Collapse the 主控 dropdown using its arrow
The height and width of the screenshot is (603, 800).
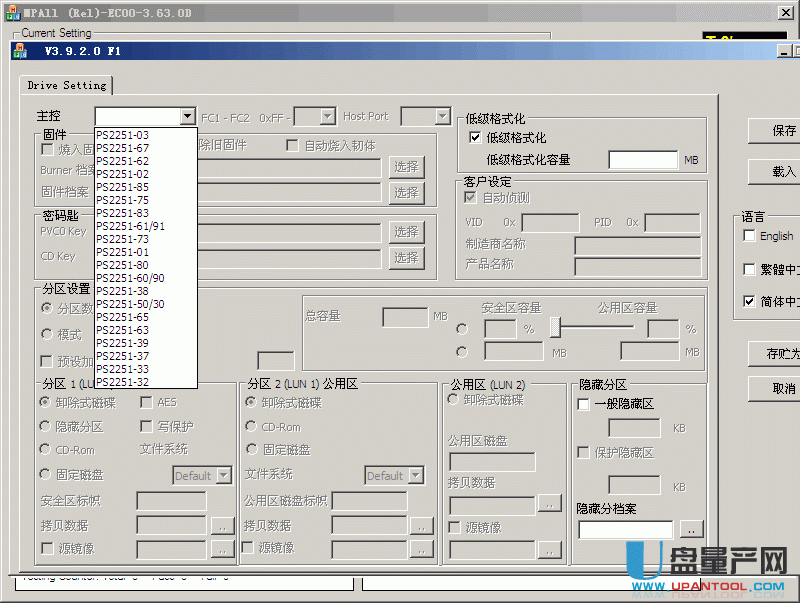tap(187, 117)
